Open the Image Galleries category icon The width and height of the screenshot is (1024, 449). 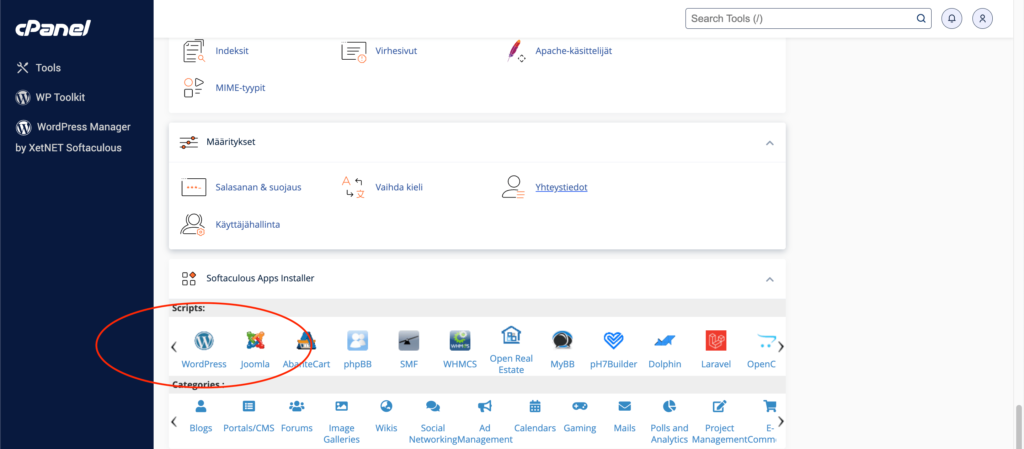[x=342, y=406]
